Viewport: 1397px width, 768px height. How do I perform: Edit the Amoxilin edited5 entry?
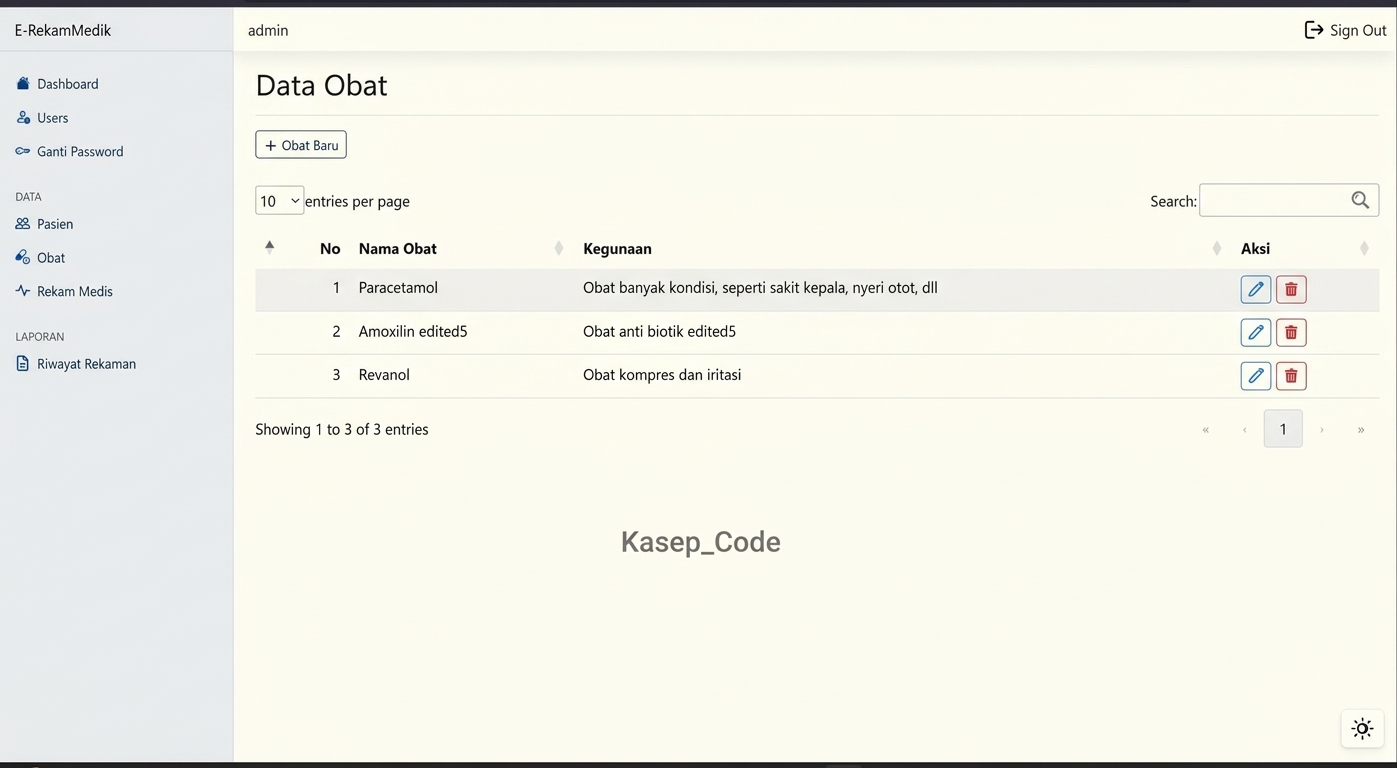pyautogui.click(x=1255, y=332)
